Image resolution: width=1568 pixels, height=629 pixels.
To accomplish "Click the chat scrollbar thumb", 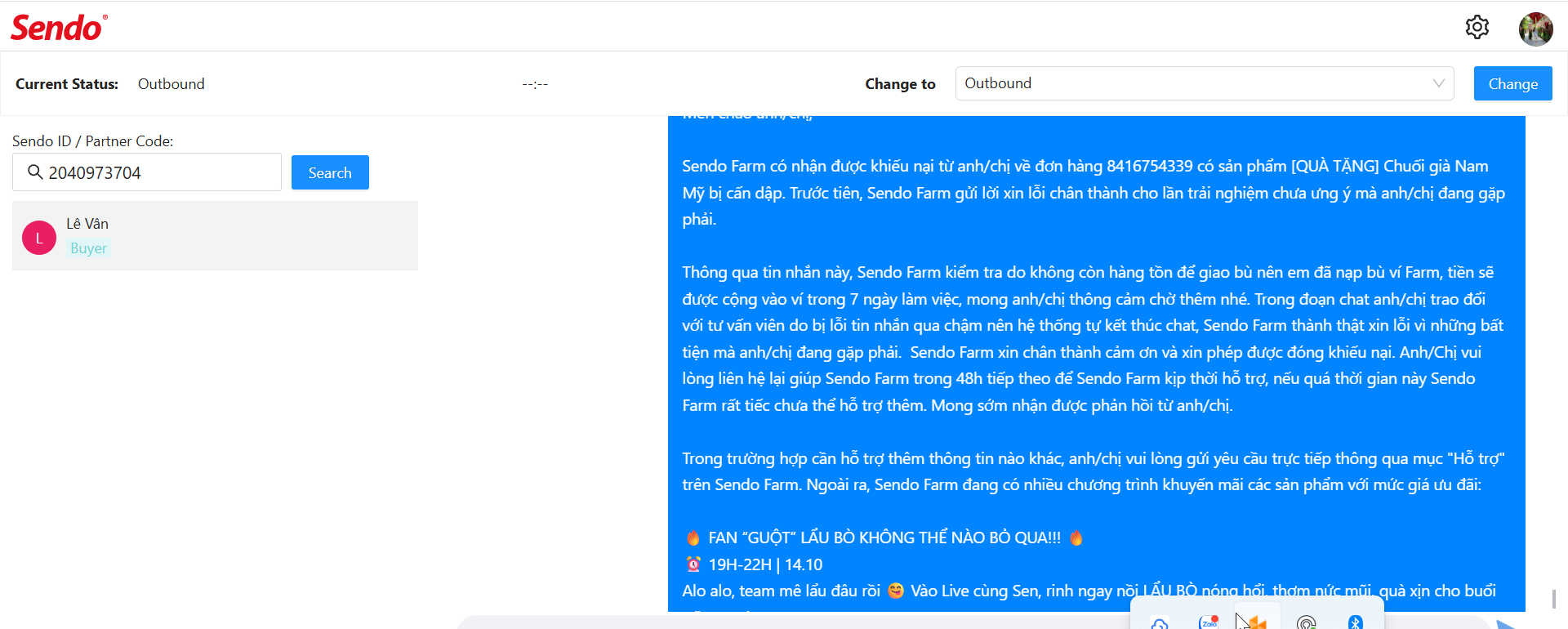I will 1553,599.
